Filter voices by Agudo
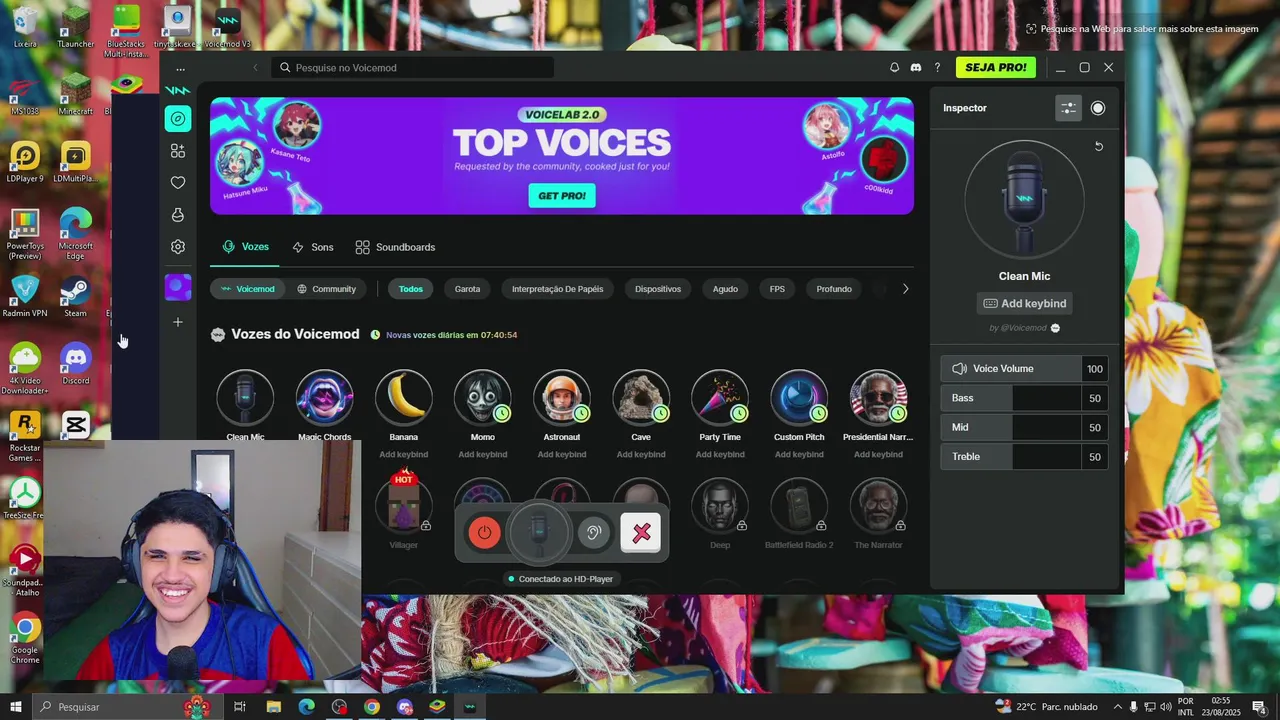 coord(725,289)
